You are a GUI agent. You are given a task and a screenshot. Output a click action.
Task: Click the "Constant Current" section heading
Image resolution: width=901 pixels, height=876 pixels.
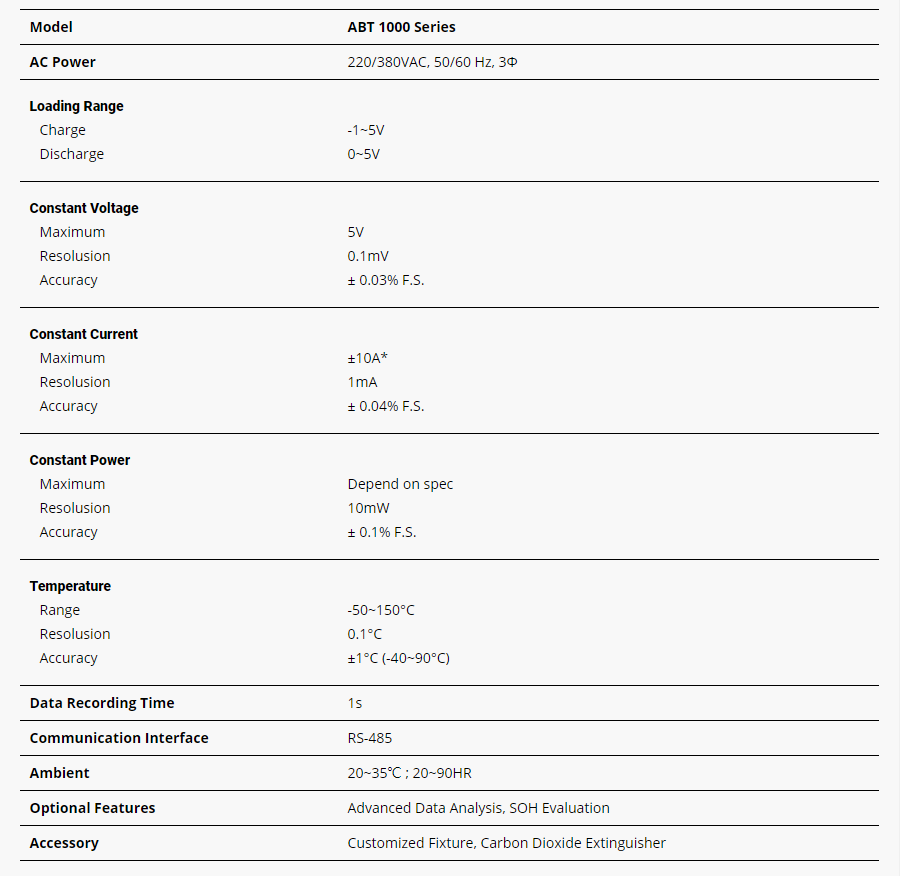(84, 334)
